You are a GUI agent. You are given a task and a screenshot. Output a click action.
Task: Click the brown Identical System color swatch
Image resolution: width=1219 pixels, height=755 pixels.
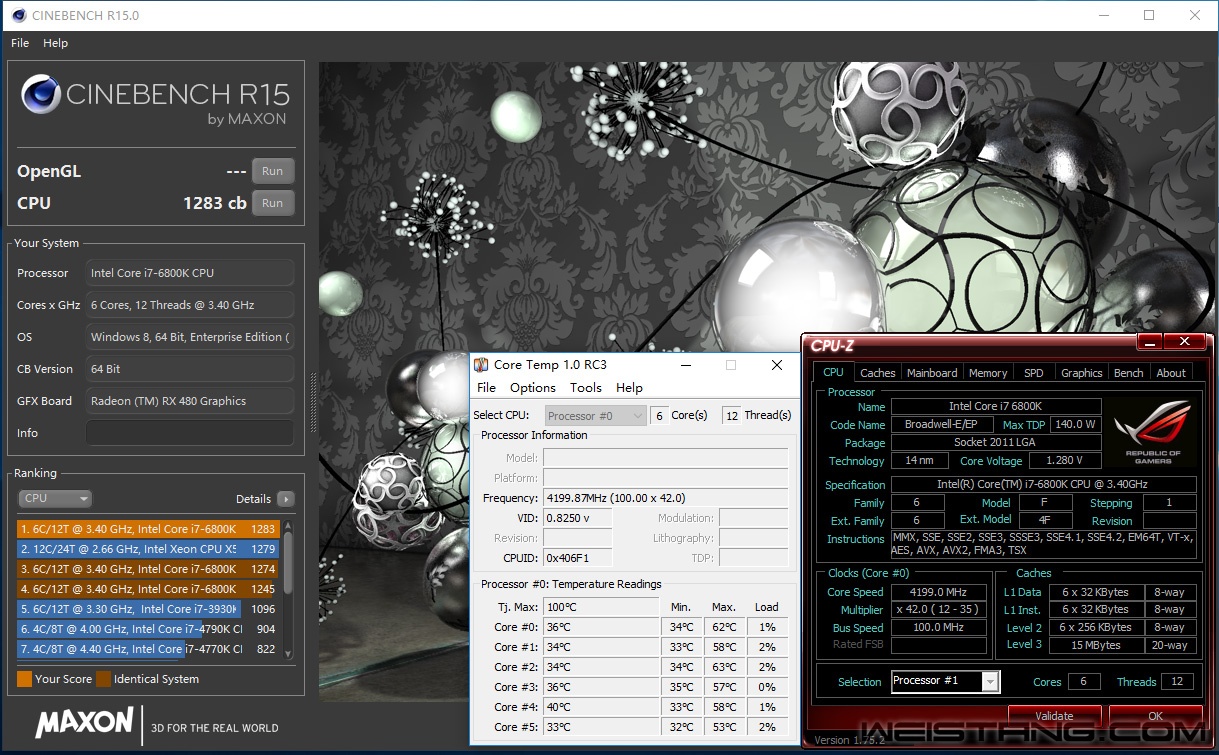click(x=103, y=679)
